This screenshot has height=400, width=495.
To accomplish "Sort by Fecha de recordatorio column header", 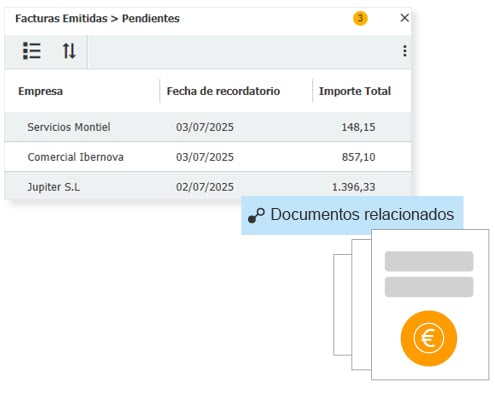I will point(223,91).
